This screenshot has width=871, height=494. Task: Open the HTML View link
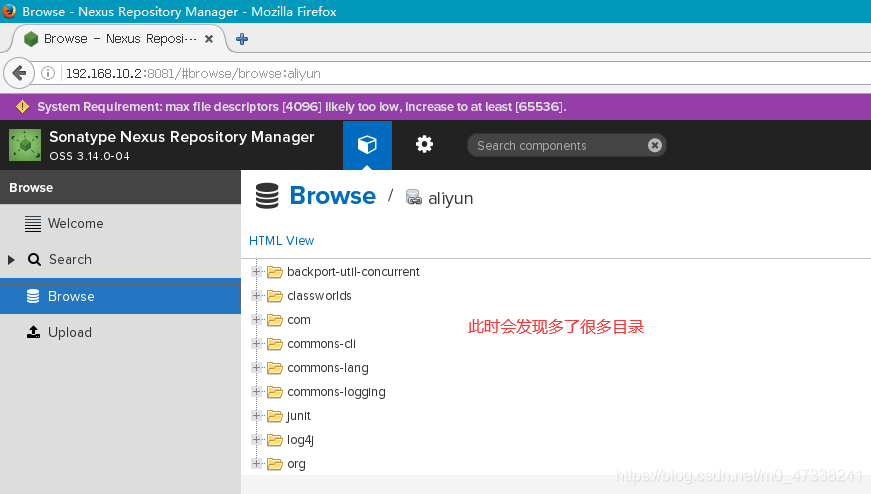pyautogui.click(x=282, y=241)
